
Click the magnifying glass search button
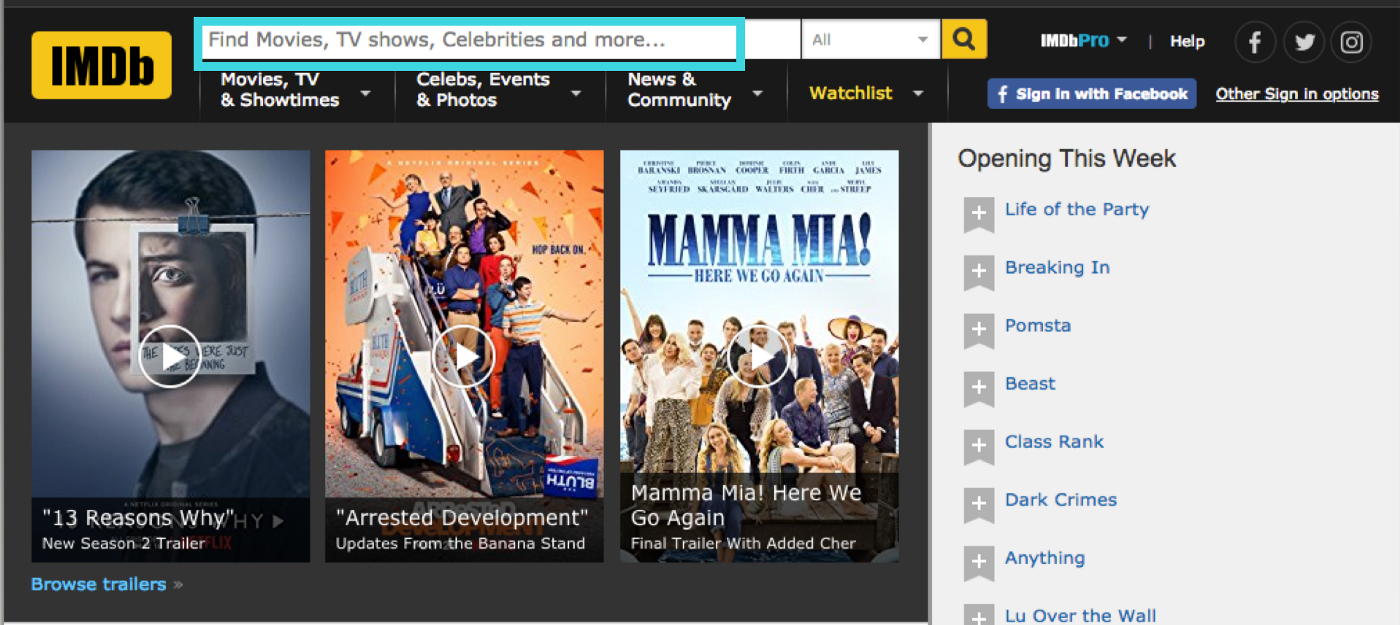click(x=964, y=40)
